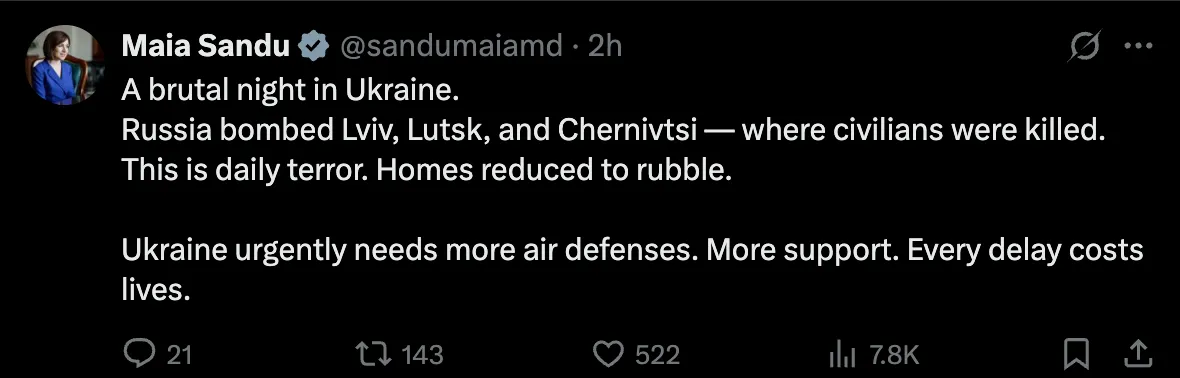Click the sentence mentioning Lviv, Lutsk, and Chernivtsi
The width and height of the screenshot is (1180, 378).
click(x=612, y=130)
